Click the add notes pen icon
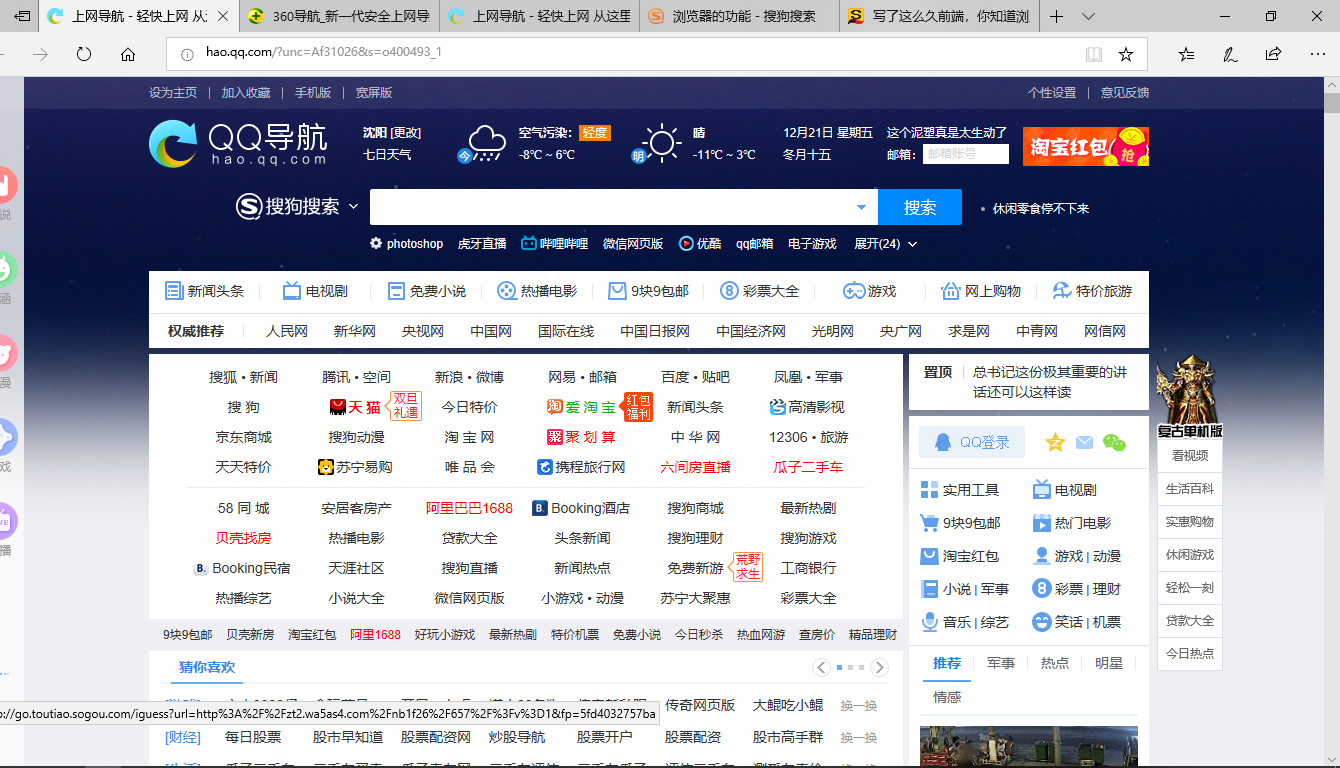Image resolution: width=1340 pixels, height=768 pixels. (x=1230, y=54)
